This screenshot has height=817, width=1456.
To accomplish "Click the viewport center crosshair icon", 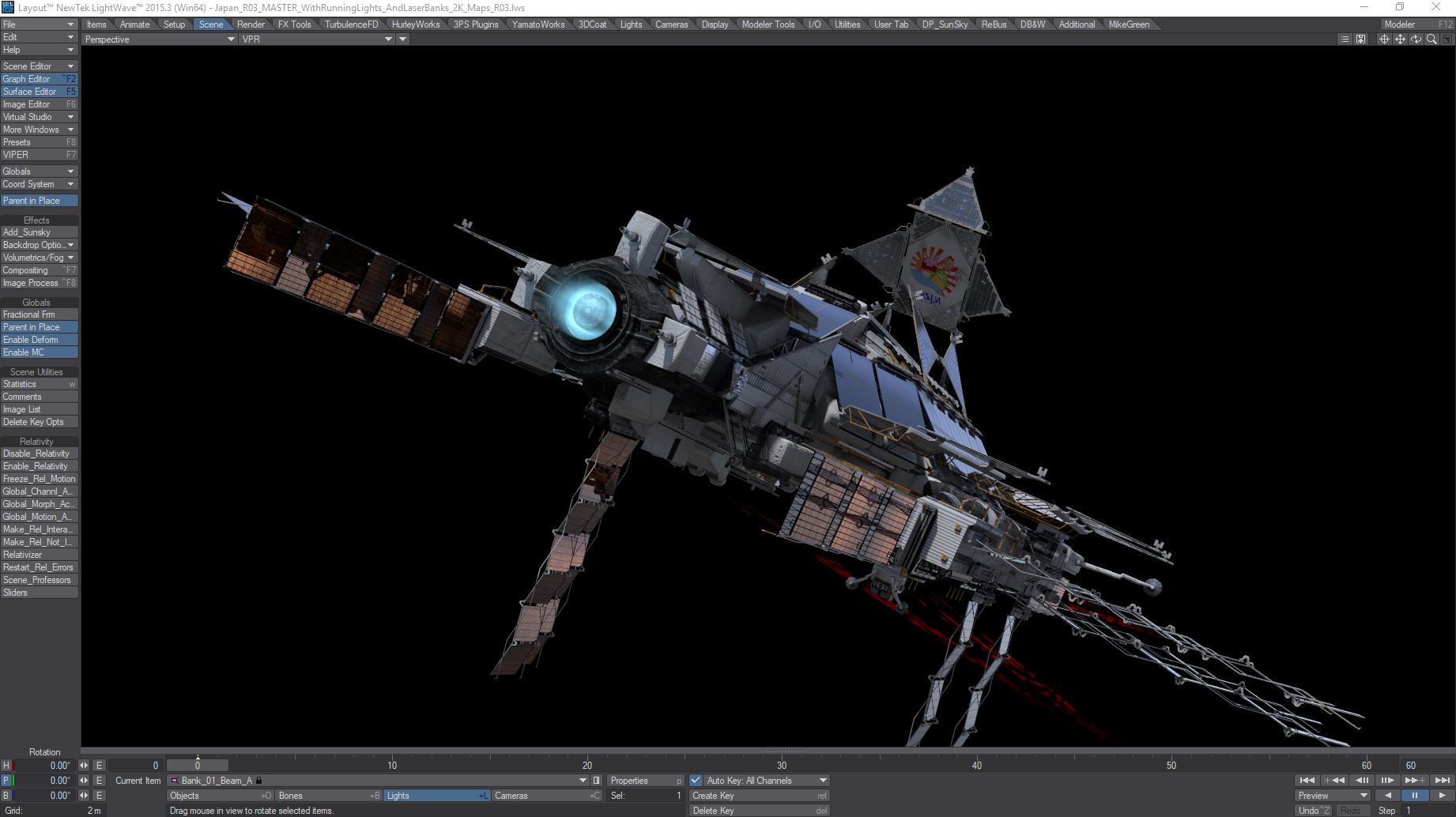I will point(1384,40).
